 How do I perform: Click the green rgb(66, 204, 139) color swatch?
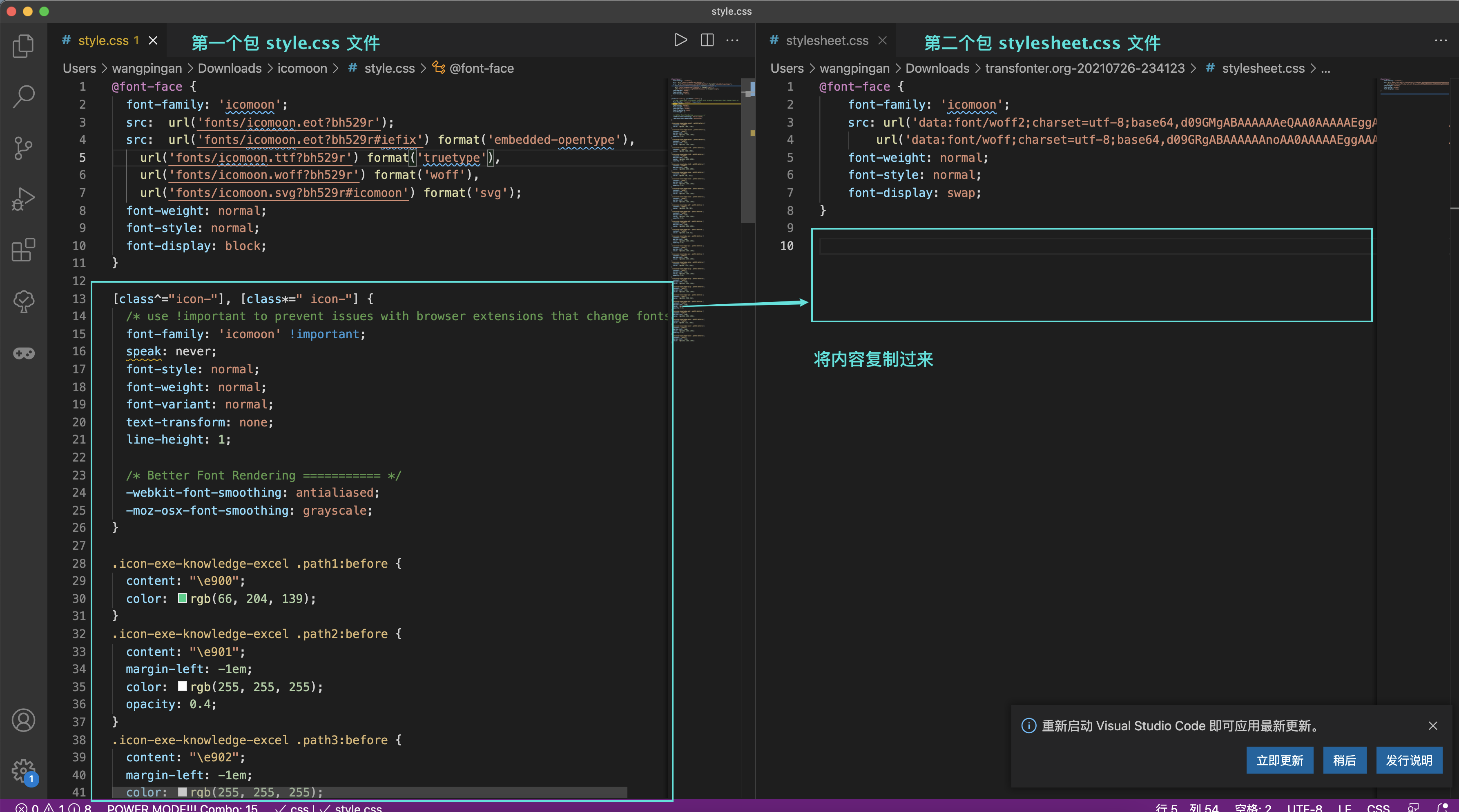coord(182,598)
